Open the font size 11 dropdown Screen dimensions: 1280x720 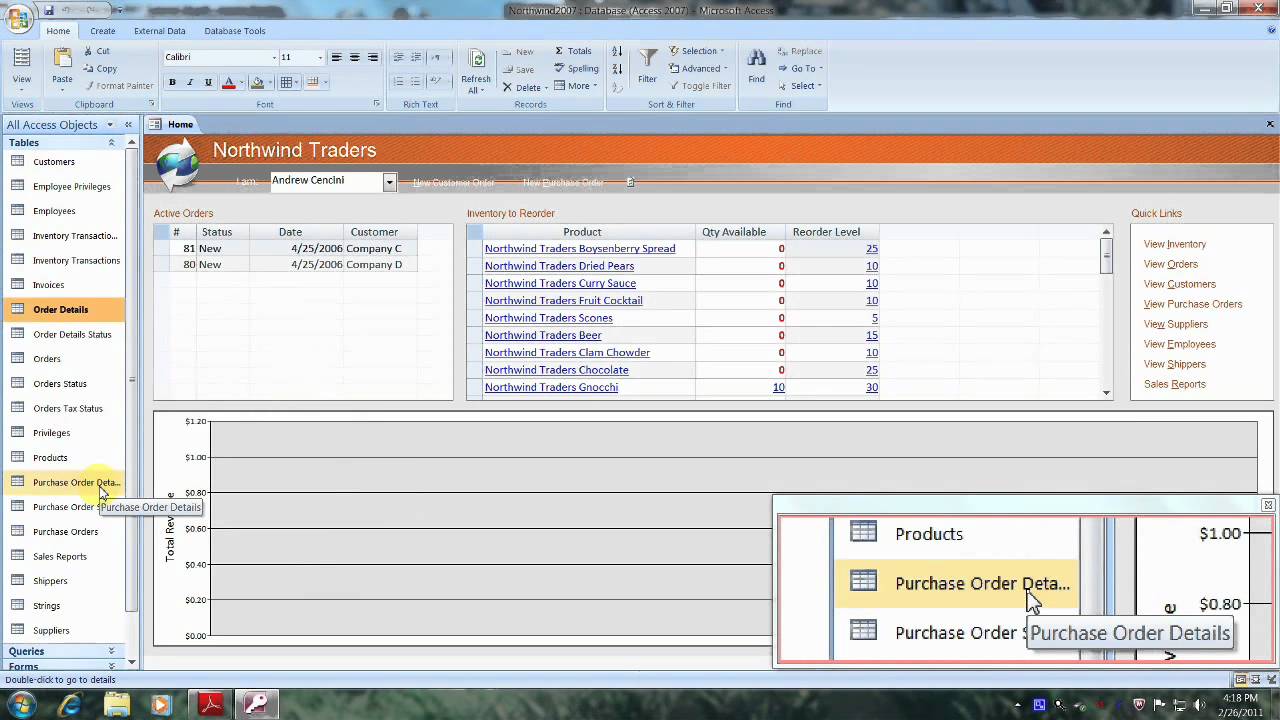click(x=320, y=57)
